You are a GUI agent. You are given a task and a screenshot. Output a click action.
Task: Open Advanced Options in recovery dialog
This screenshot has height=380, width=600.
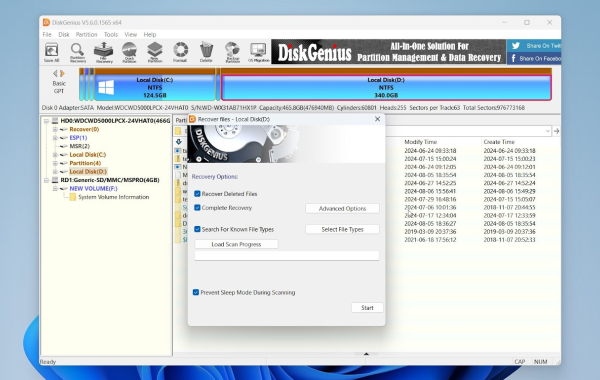tap(342, 209)
